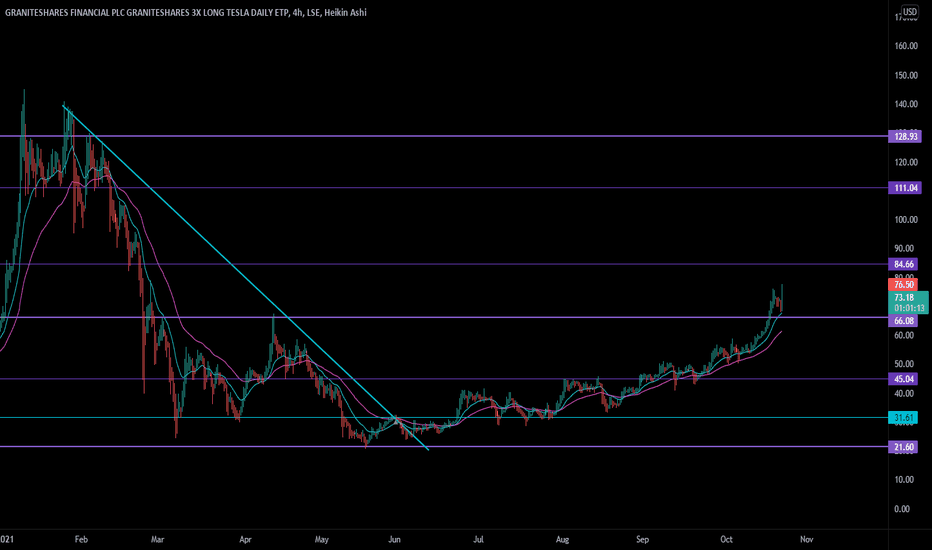Click the 120.00 price axis value
Image resolution: width=932 pixels, height=550 pixels.
(906, 162)
